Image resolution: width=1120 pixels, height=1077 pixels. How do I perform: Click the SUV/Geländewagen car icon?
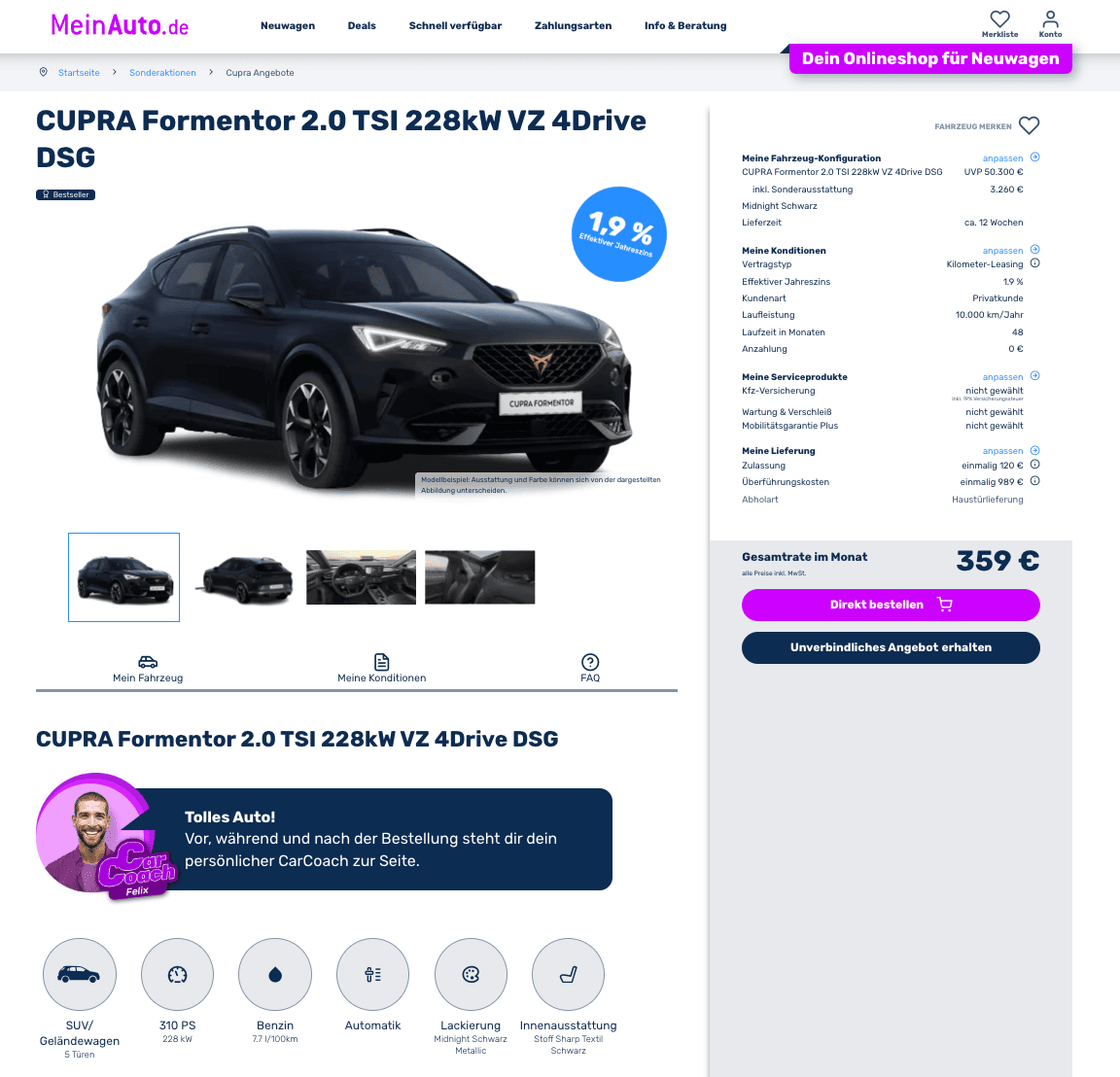[80, 974]
